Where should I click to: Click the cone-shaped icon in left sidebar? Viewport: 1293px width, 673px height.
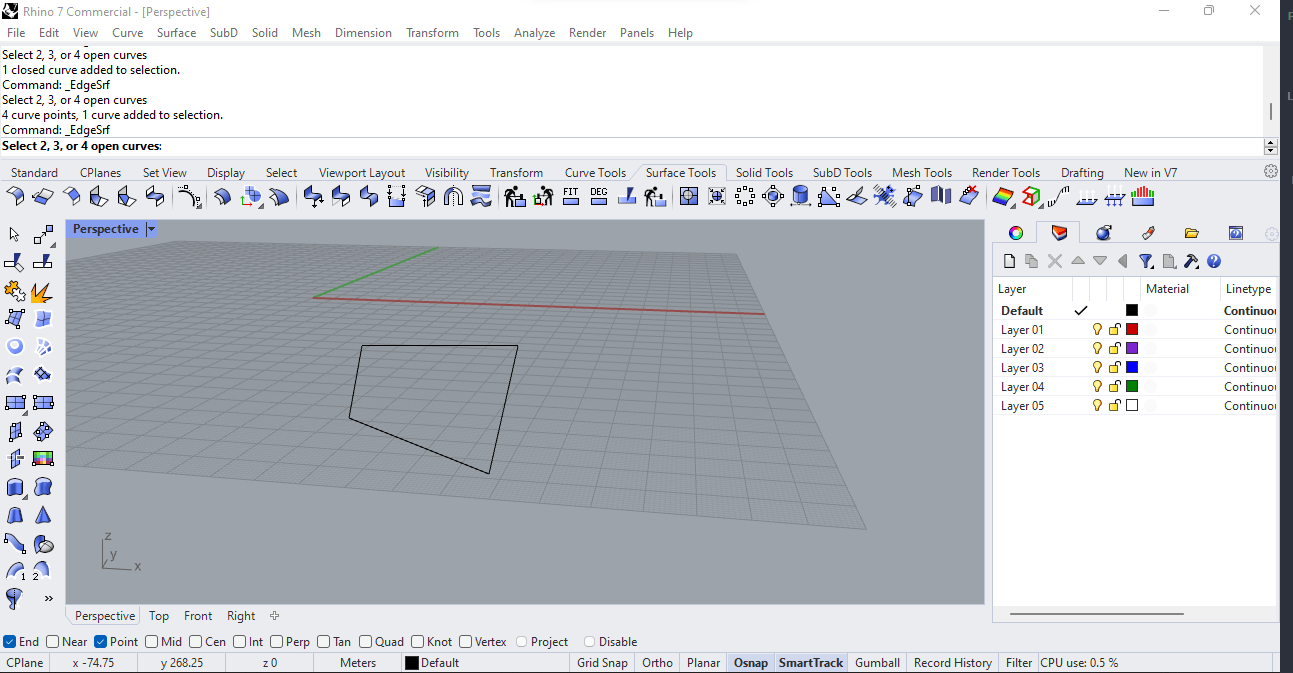click(x=43, y=515)
